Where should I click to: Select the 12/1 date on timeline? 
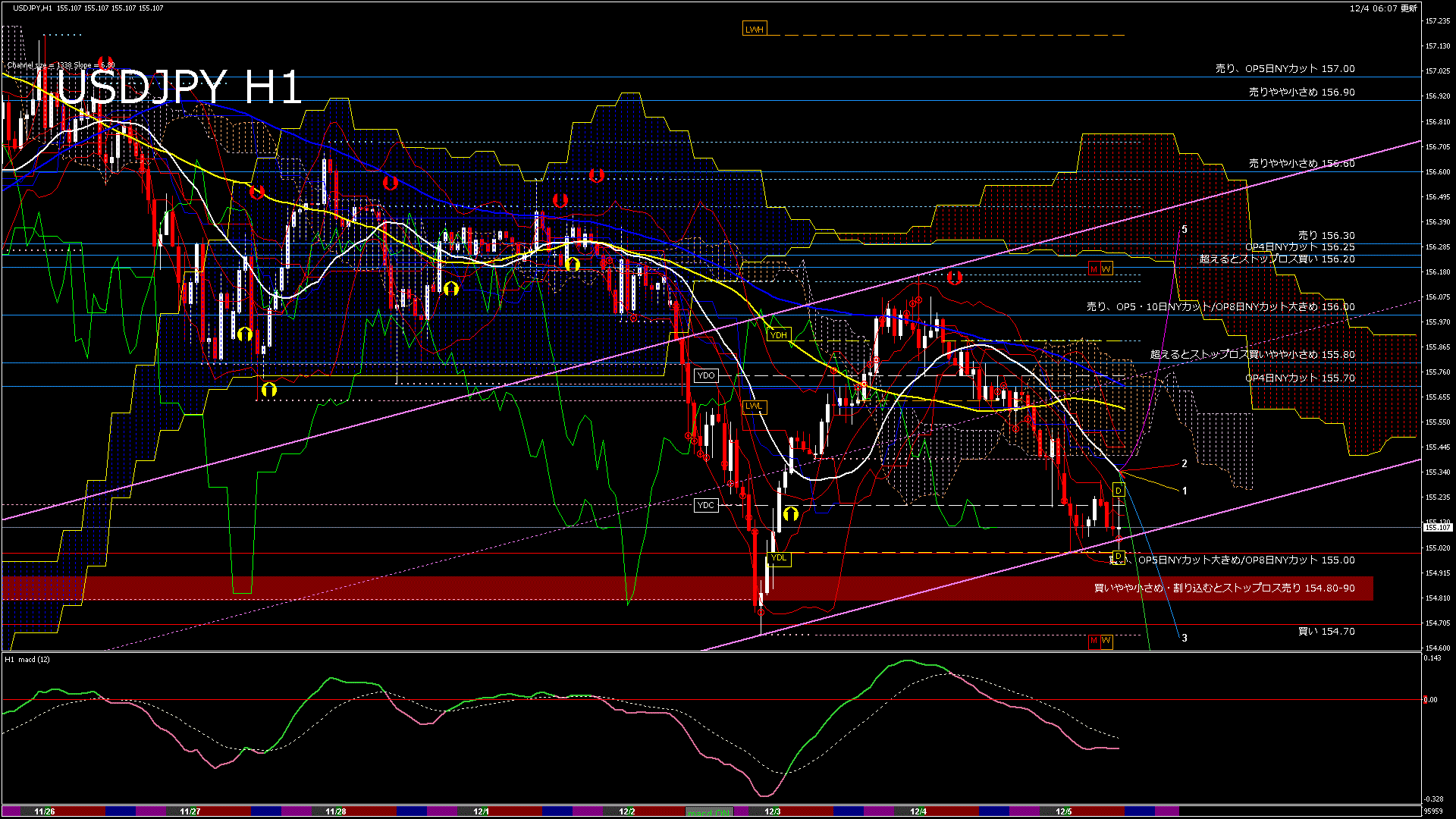pyautogui.click(x=481, y=811)
